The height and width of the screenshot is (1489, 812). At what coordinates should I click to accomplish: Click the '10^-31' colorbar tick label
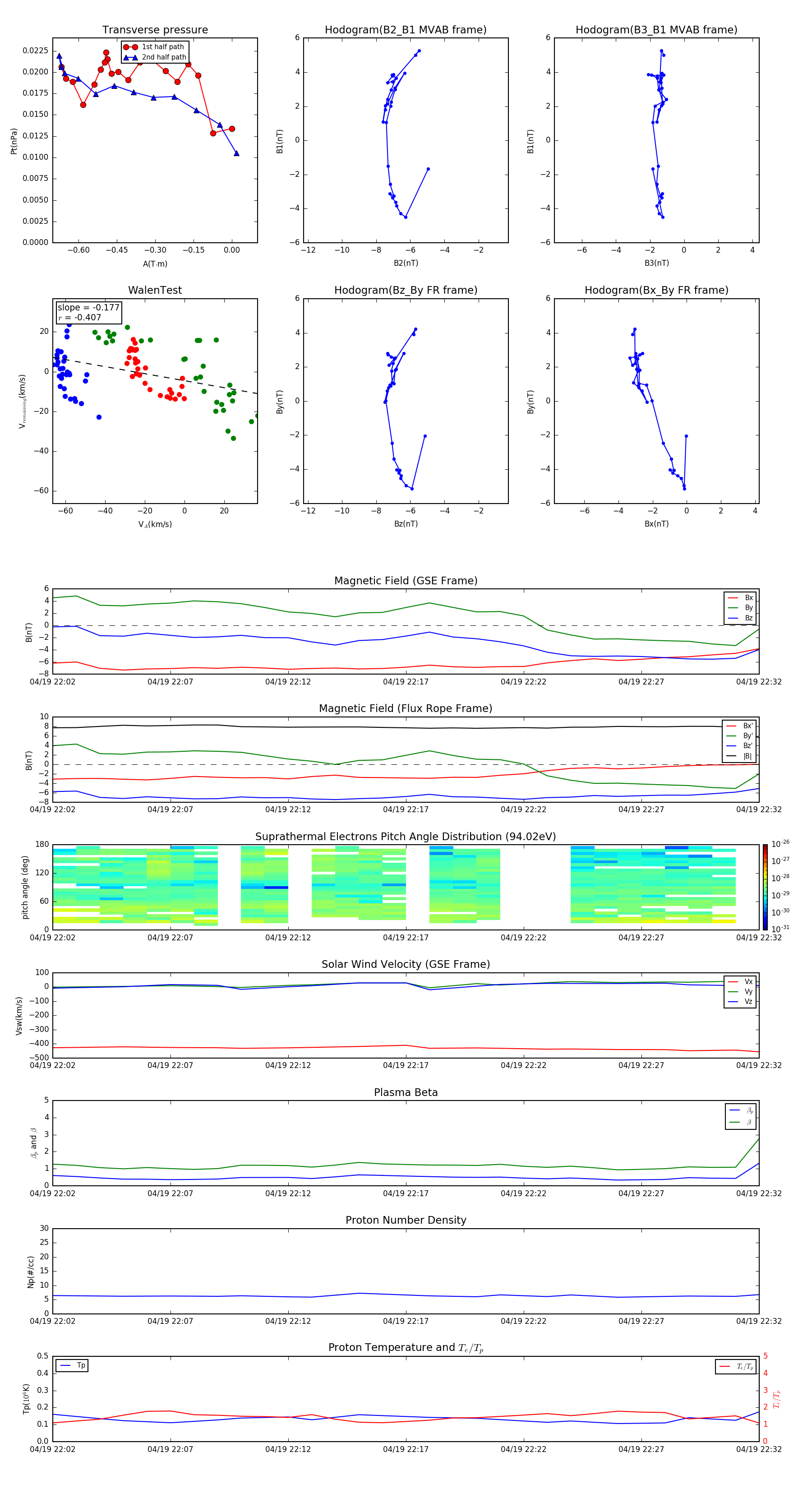780,929
